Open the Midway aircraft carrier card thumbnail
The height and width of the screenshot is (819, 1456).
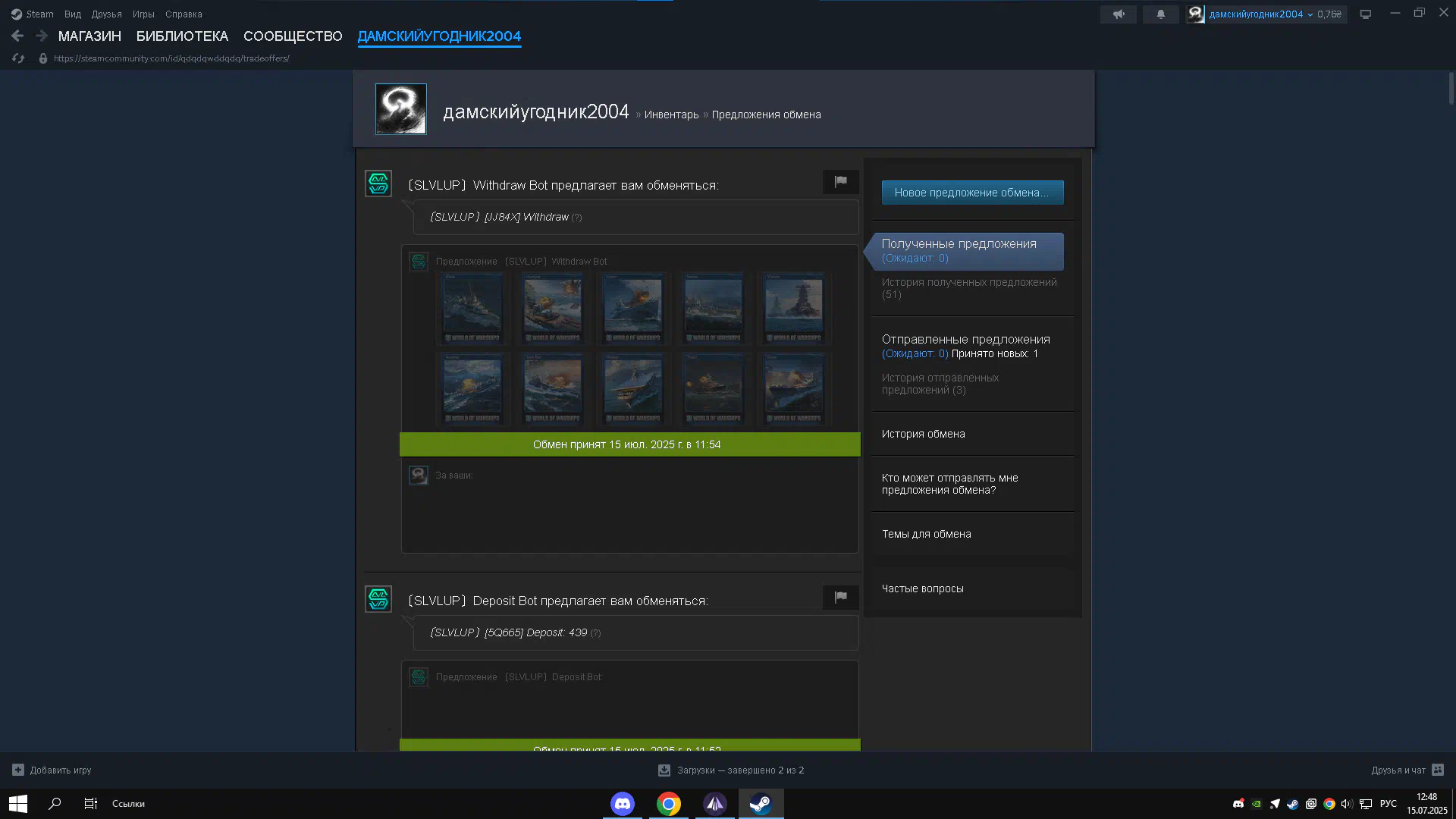point(633,388)
